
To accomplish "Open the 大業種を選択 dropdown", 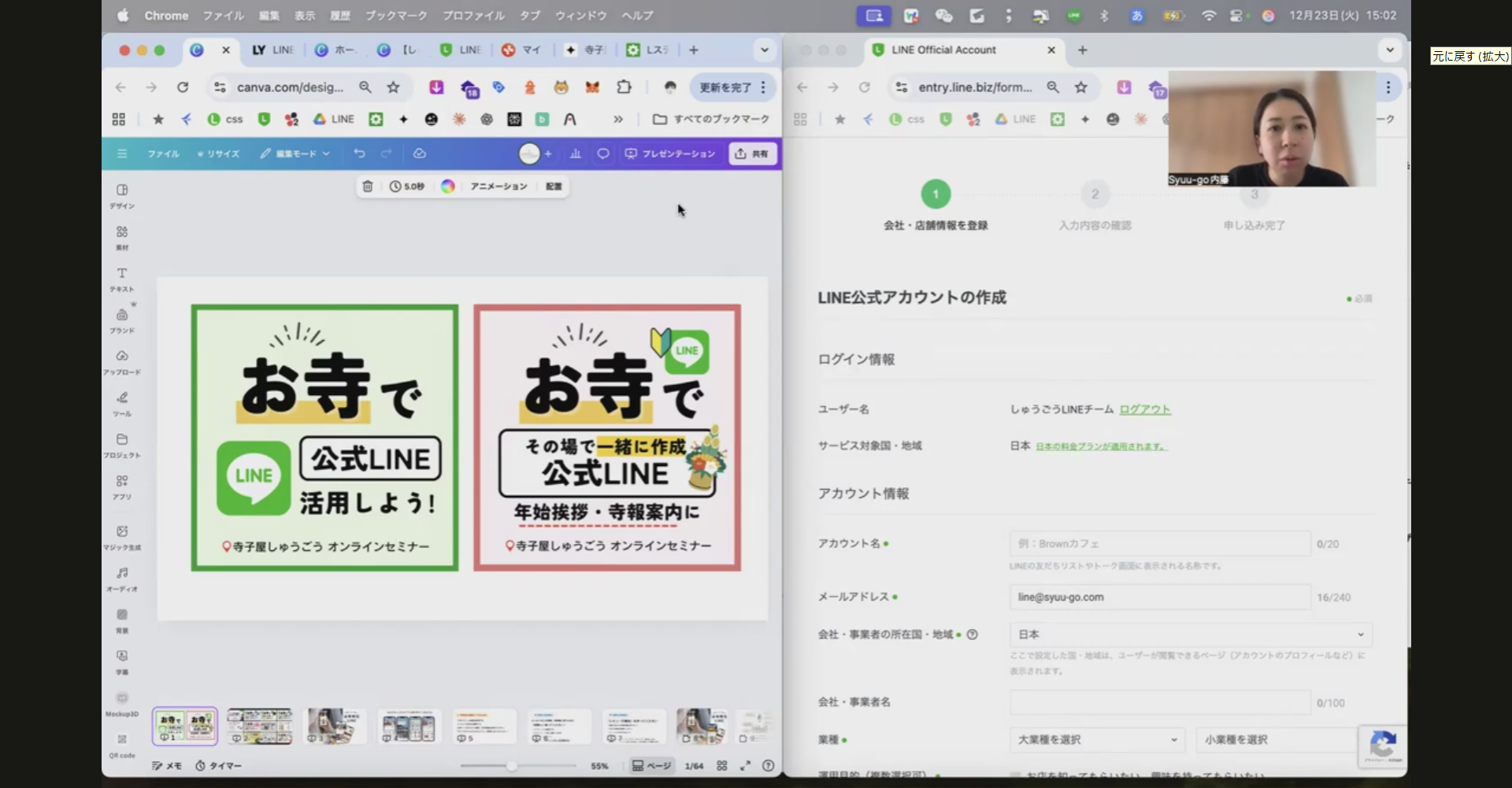I will tap(1096, 740).
